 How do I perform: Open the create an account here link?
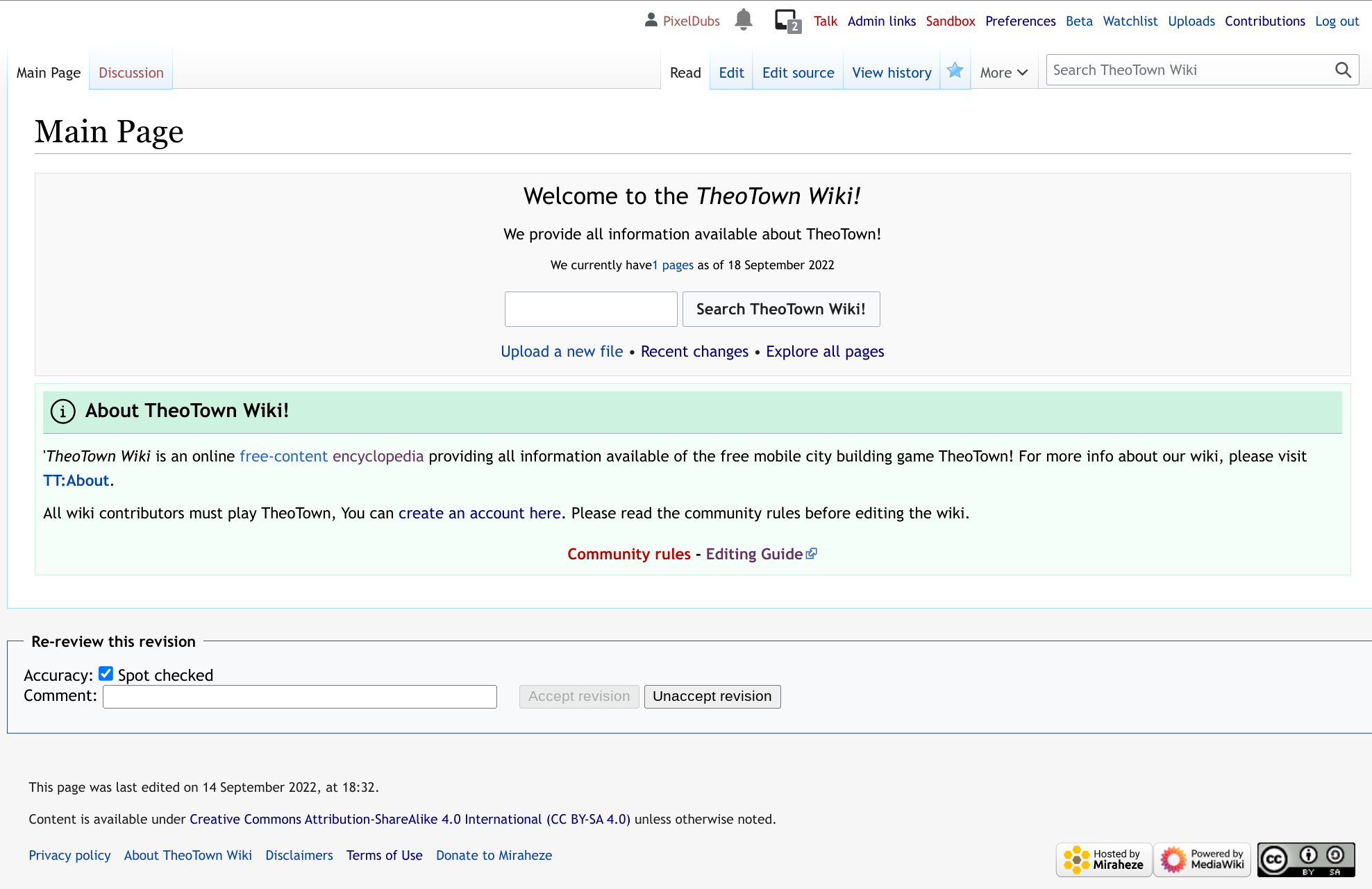coord(480,514)
